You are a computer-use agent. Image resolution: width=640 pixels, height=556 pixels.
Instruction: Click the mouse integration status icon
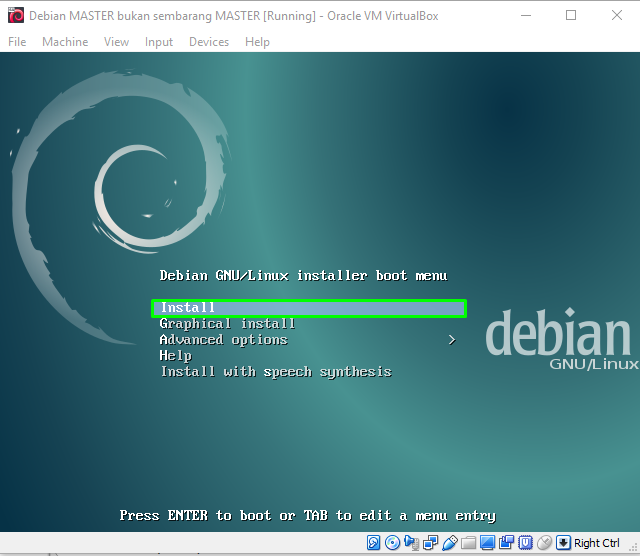coord(544,543)
